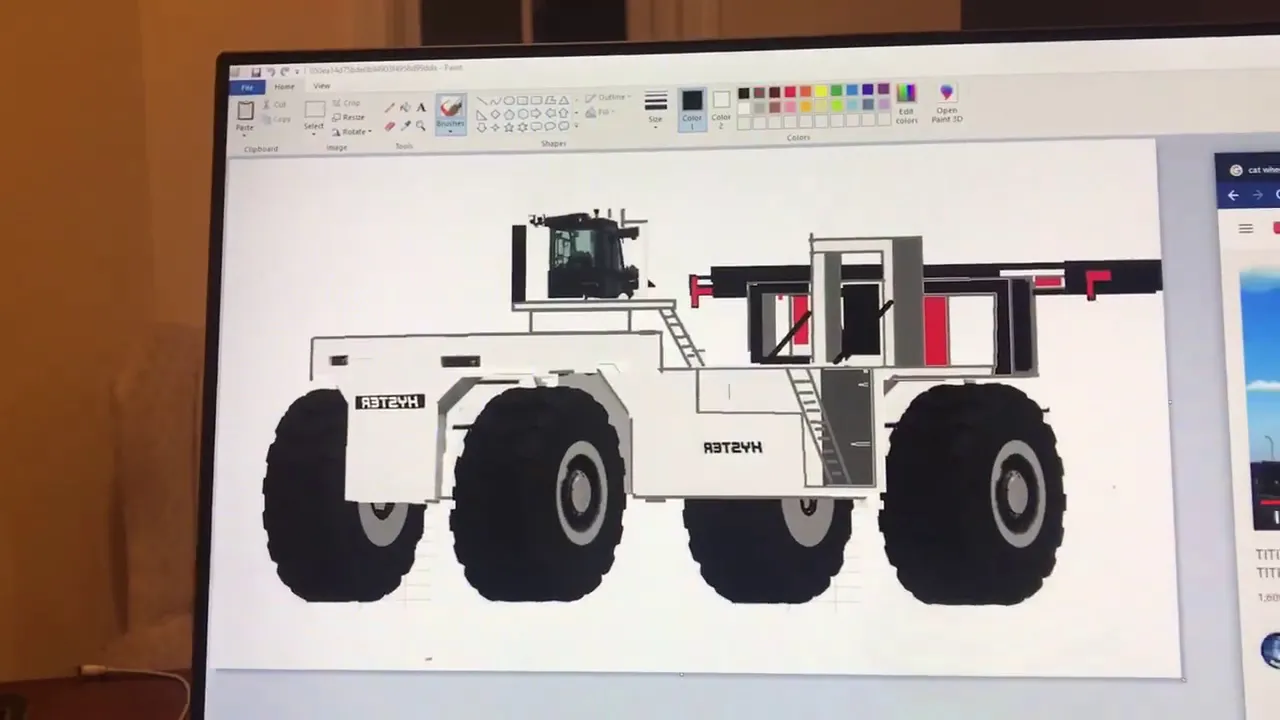Select the Color picker eyedropper tool
This screenshot has width=1280, height=720.
[405, 126]
